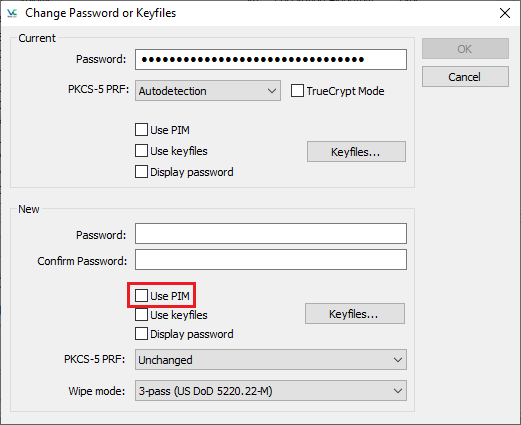The width and height of the screenshot is (521, 425).
Task: Enable TrueCrypt Mode checkbox
Action: 297,91
